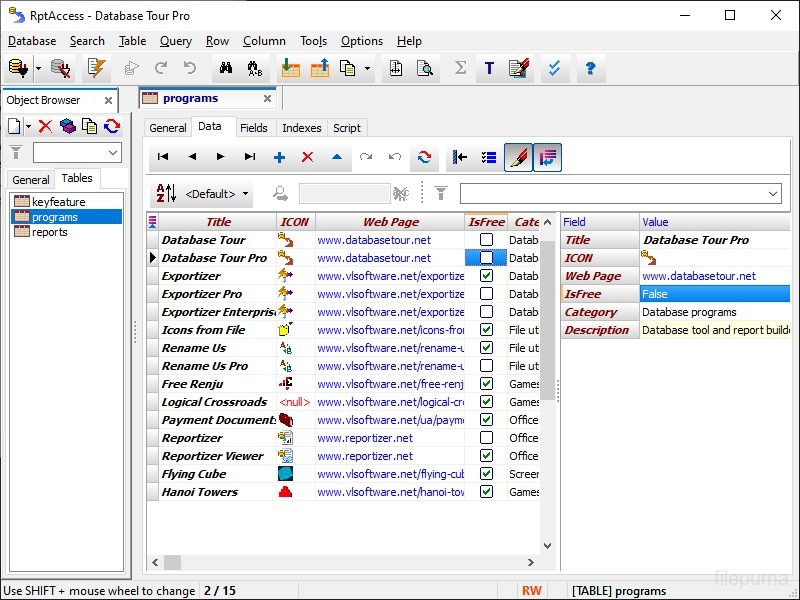Open the Query menu

pyautogui.click(x=176, y=41)
